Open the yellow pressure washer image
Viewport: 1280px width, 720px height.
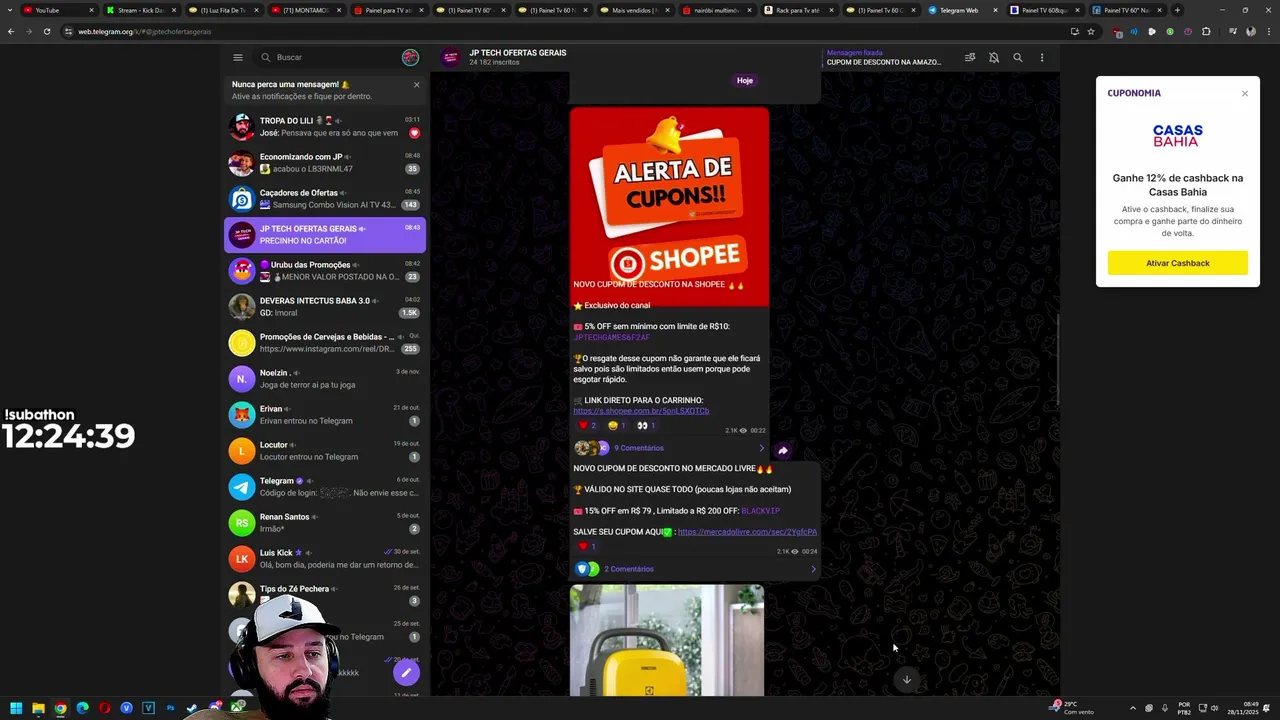tap(667, 640)
